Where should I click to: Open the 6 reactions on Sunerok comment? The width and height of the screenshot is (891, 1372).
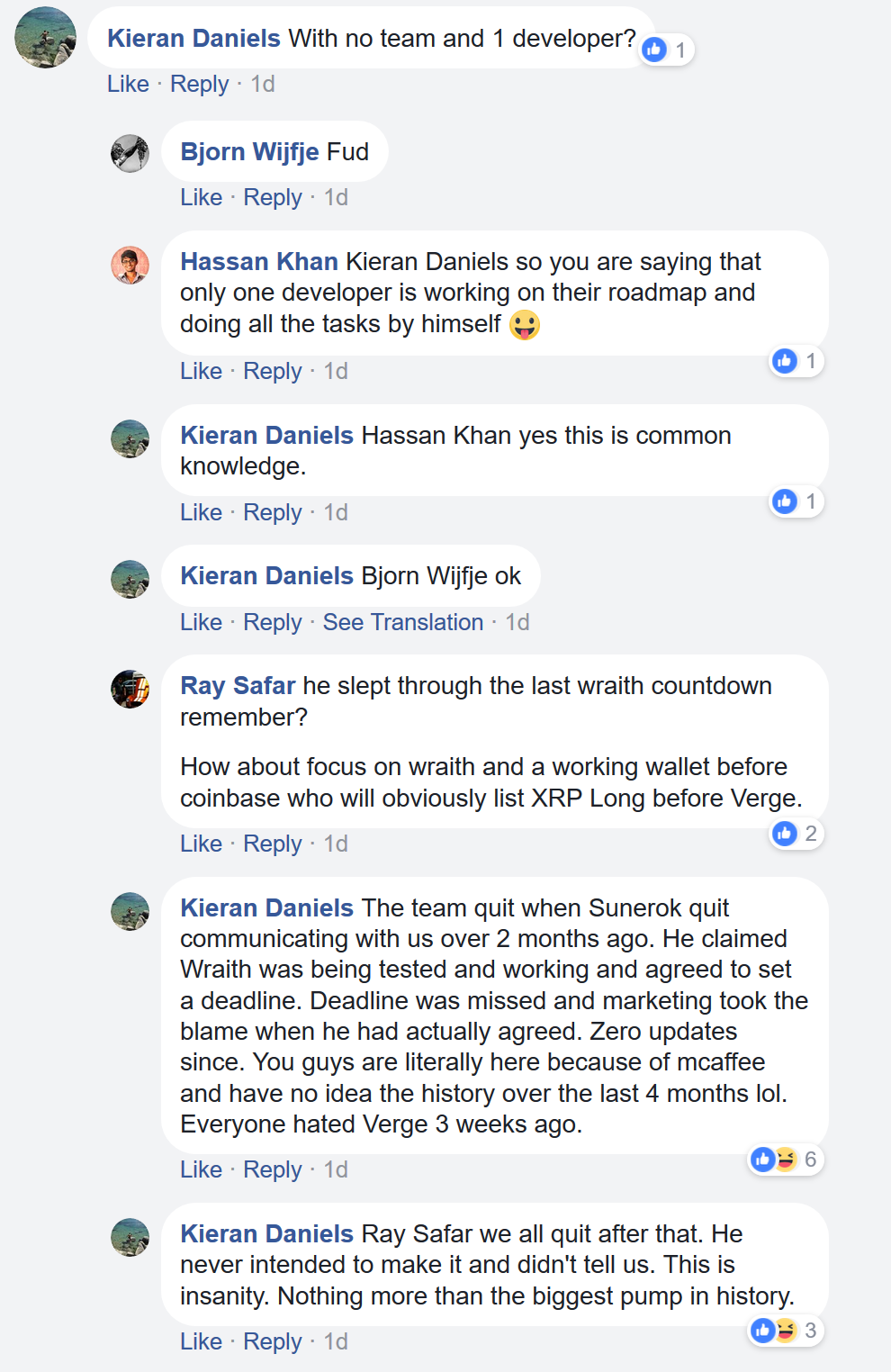(787, 1159)
